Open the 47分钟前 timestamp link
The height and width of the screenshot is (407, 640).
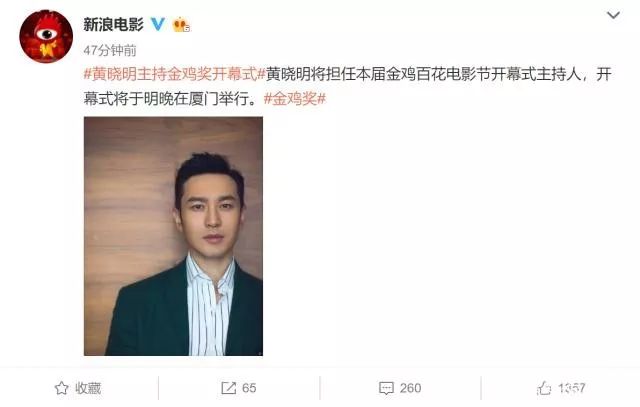tap(110, 50)
